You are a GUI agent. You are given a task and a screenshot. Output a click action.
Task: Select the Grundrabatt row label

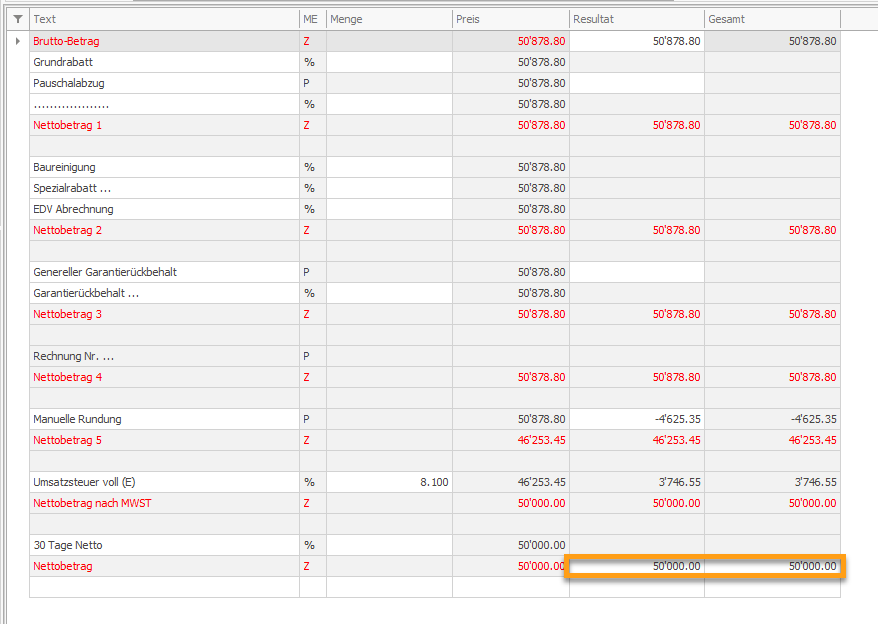pyautogui.click(x=164, y=62)
